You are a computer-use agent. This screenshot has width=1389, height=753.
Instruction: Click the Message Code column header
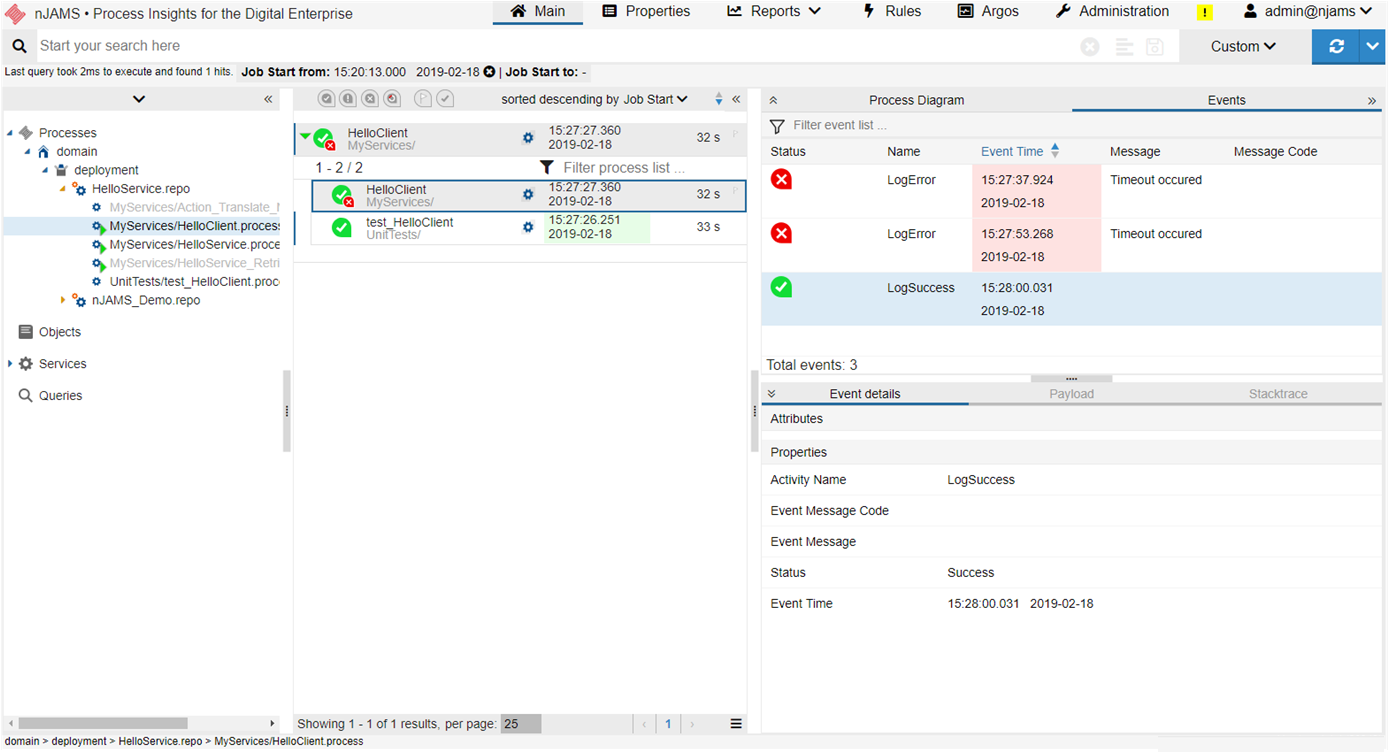click(1275, 152)
